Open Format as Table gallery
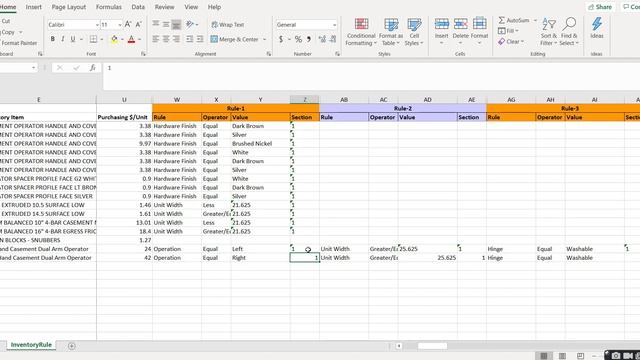640x360 pixels. pyautogui.click(x=391, y=32)
